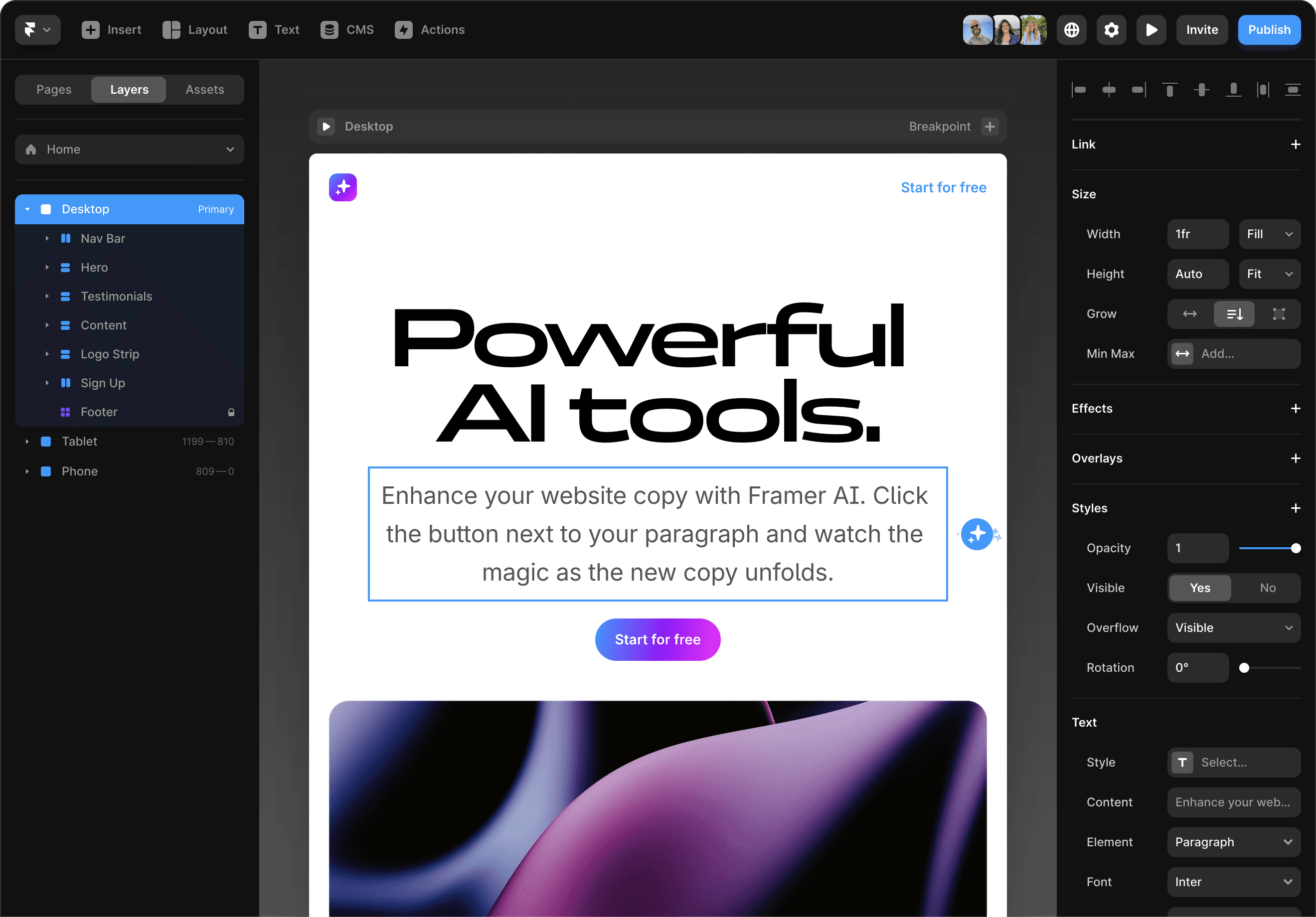This screenshot has width=1316, height=917.
Task: Click the Start for free link at top right
Action: coord(944,187)
